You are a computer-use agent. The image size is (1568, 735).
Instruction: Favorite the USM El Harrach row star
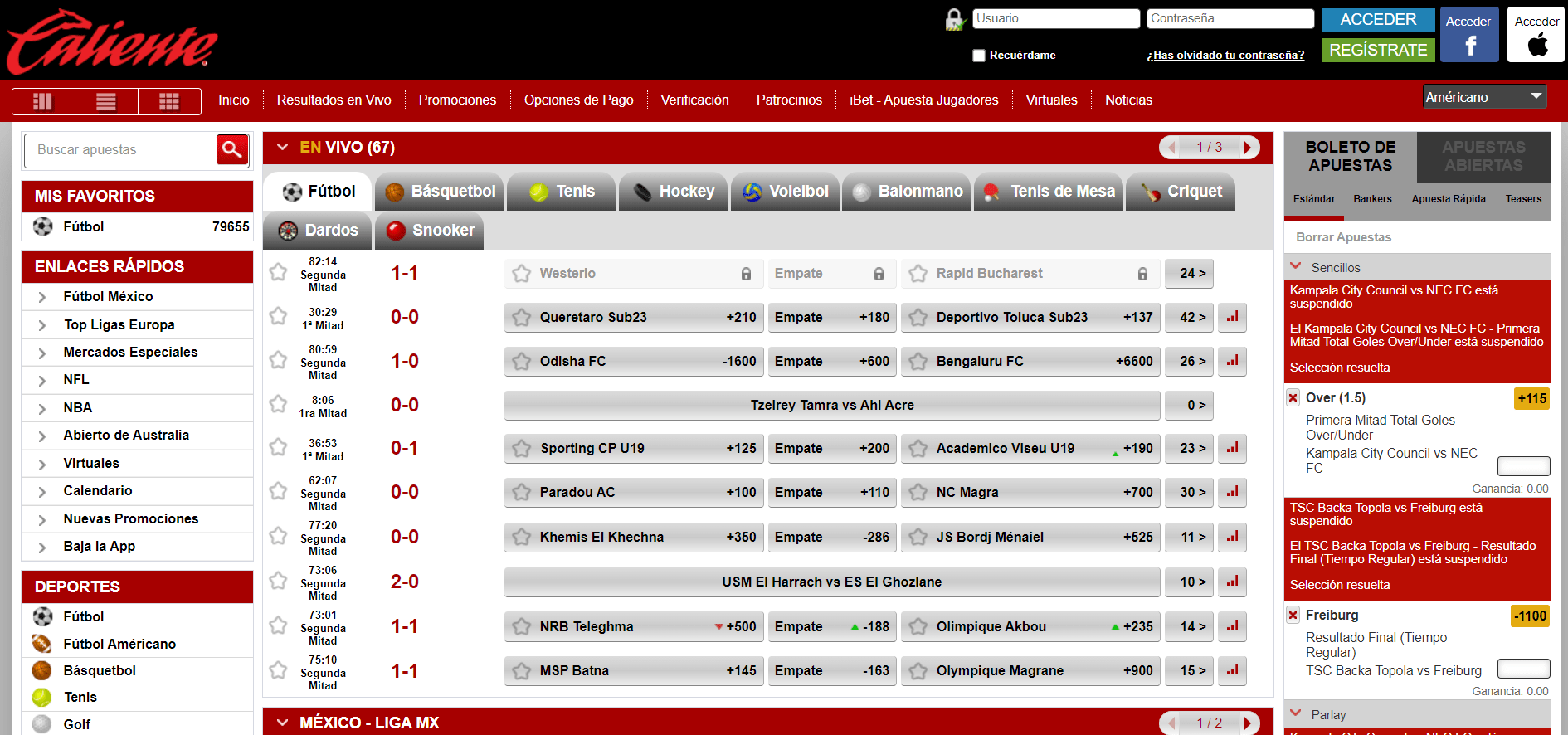[x=278, y=581]
